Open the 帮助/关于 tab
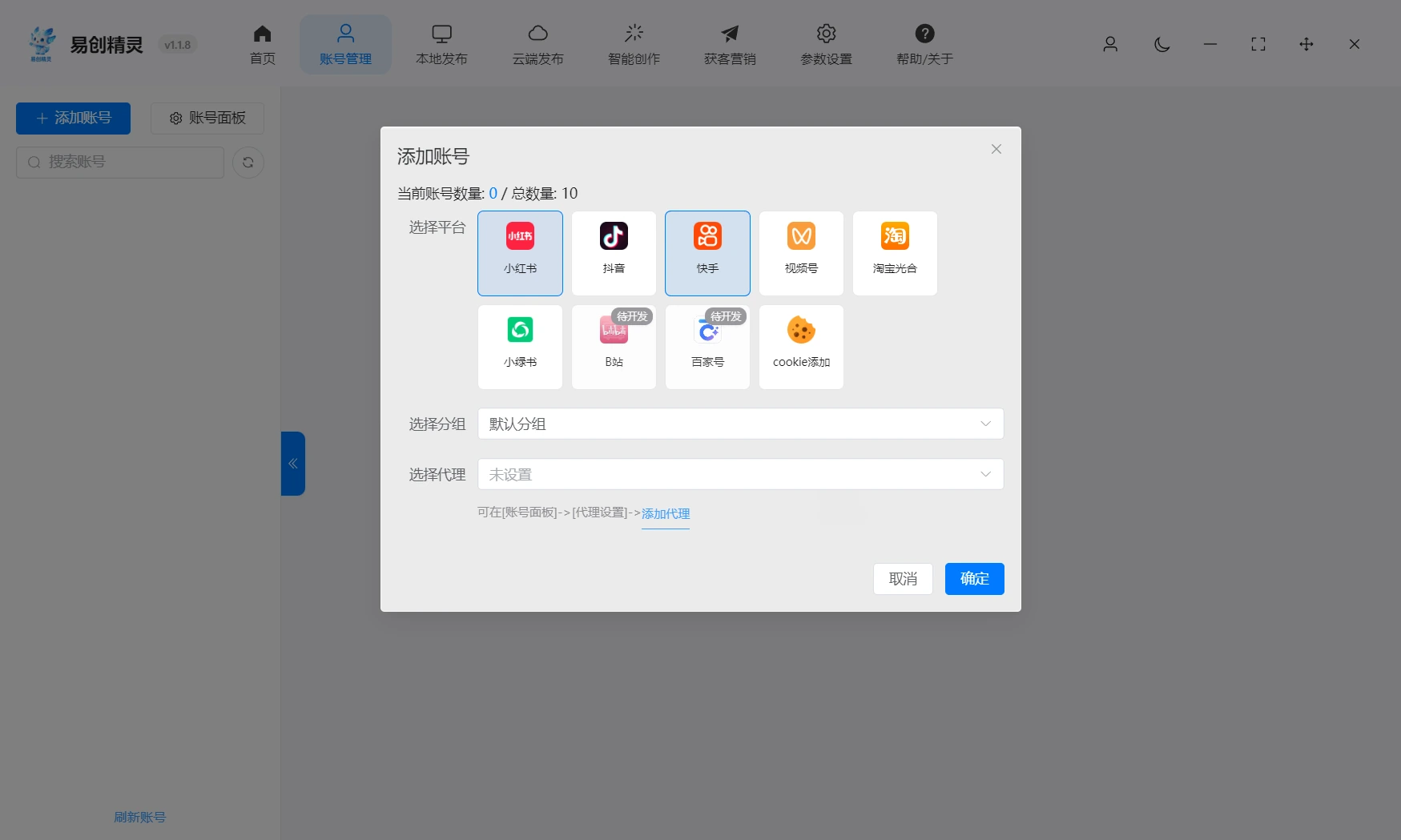Image resolution: width=1401 pixels, height=840 pixels. click(x=924, y=45)
